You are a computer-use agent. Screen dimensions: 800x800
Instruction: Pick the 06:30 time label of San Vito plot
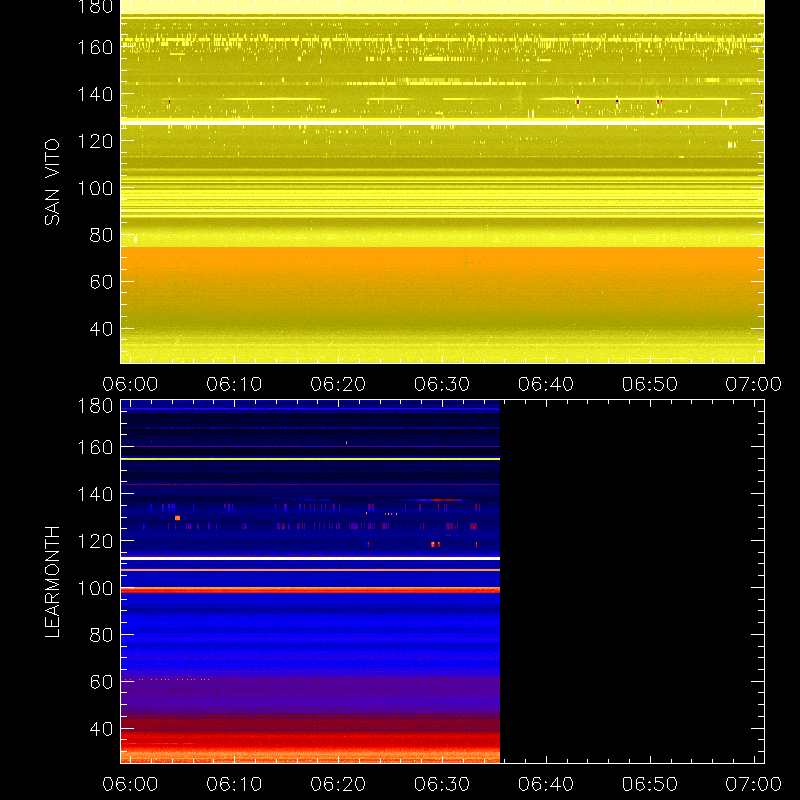click(442, 384)
